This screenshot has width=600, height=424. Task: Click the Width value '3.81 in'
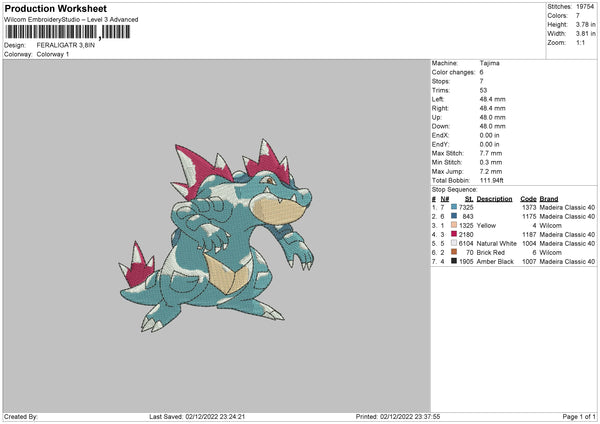pos(585,34)
